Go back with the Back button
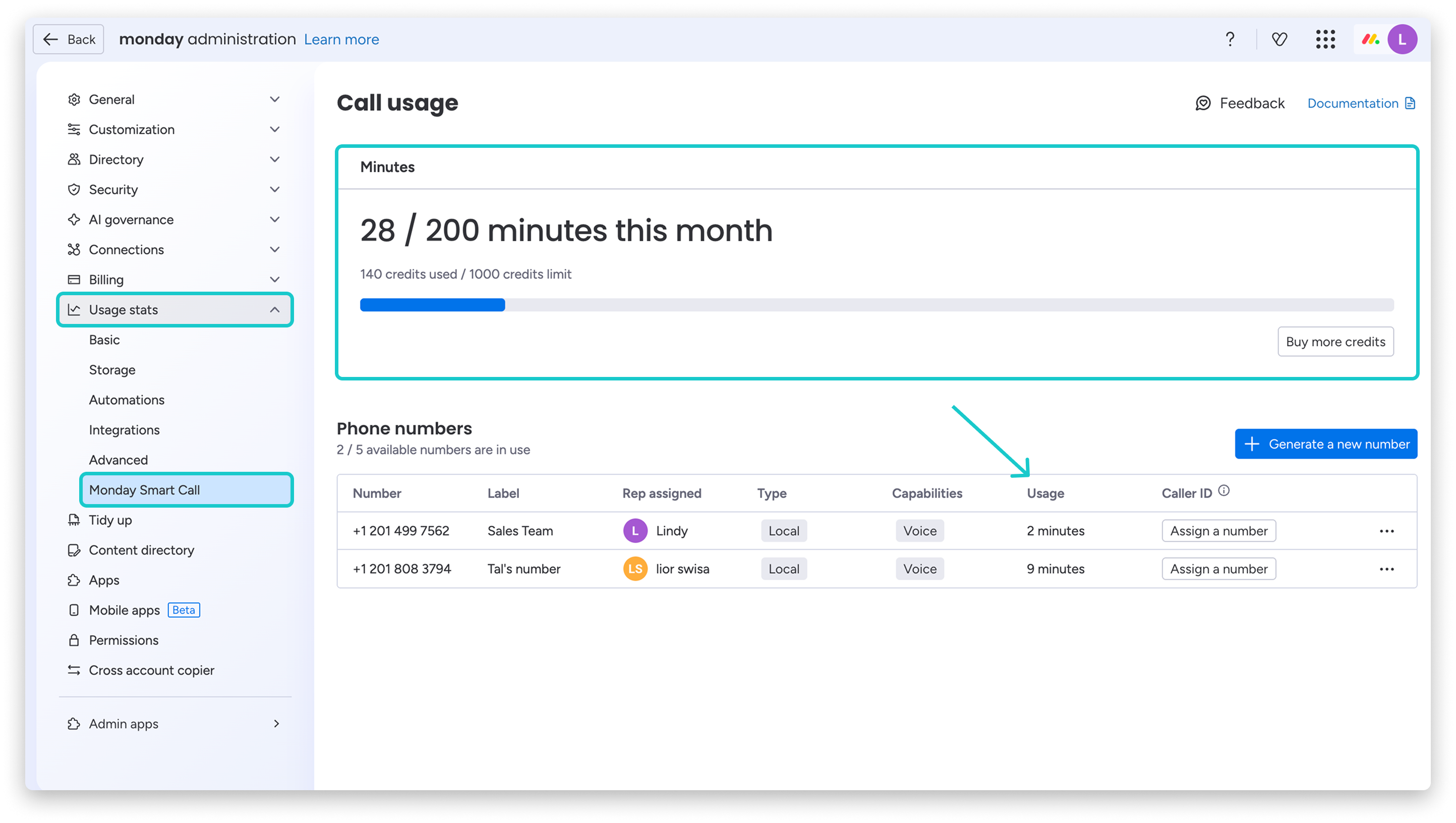1456x823 pixels. pos(69,39)
